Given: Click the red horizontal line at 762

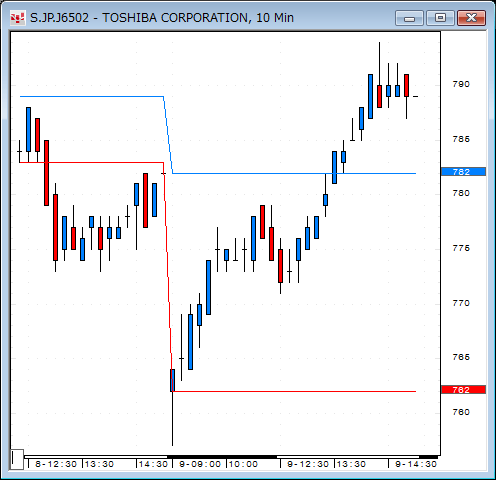Looking at the screenshot, I should 294,391.
